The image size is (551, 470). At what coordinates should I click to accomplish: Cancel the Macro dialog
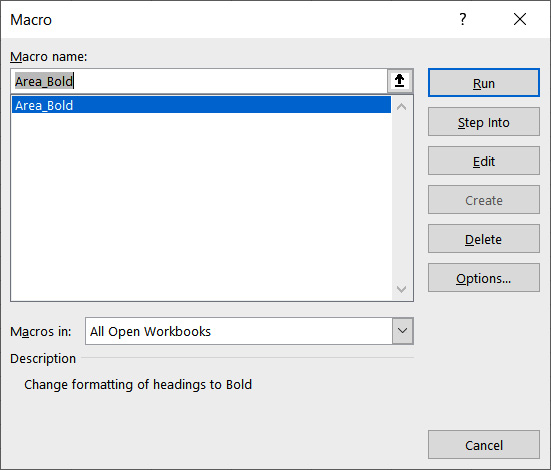click(x=484, y=445)
